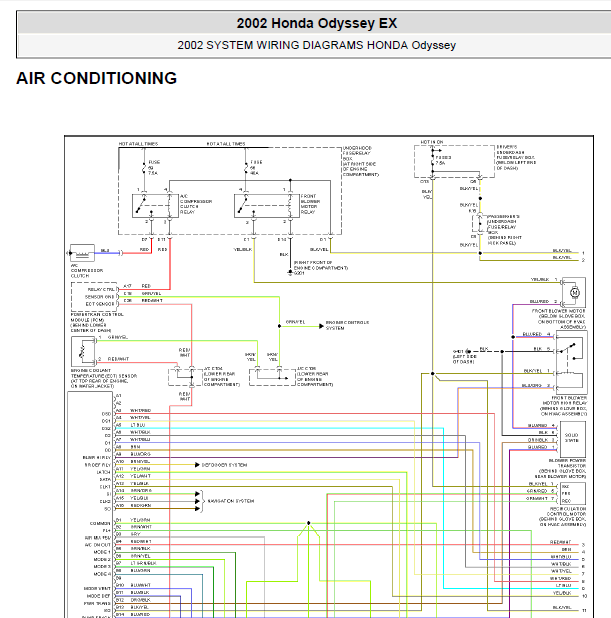Click the A/C compressor clutch component symbol
This screenshot has height=618, width=611.
82,253
